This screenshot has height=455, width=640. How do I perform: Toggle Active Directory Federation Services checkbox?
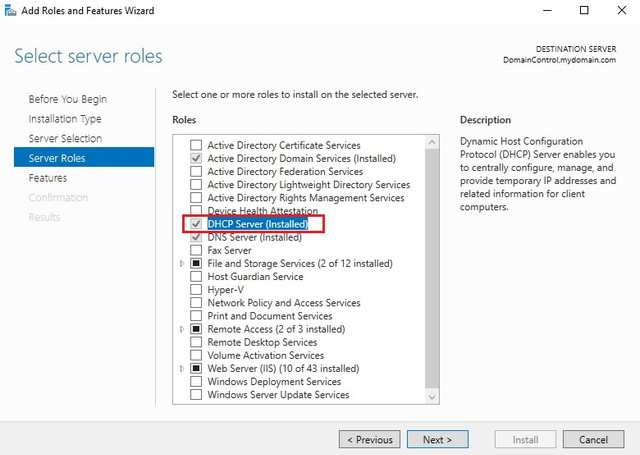tap(196, 171)
